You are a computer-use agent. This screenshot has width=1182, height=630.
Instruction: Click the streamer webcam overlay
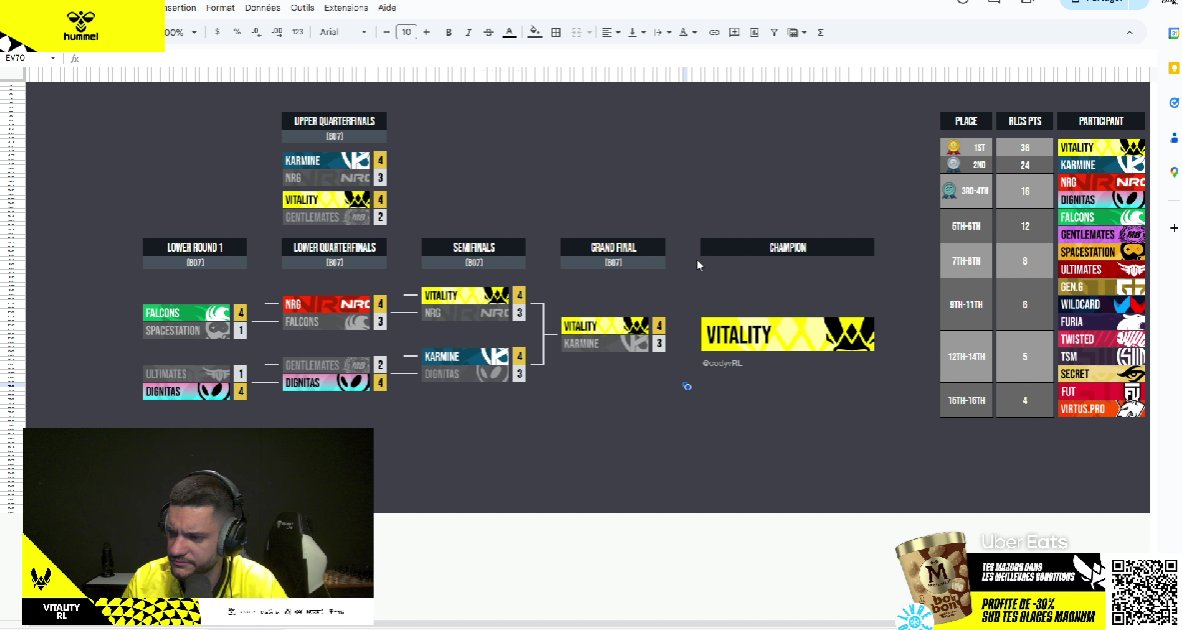click(x=198, y=512)
